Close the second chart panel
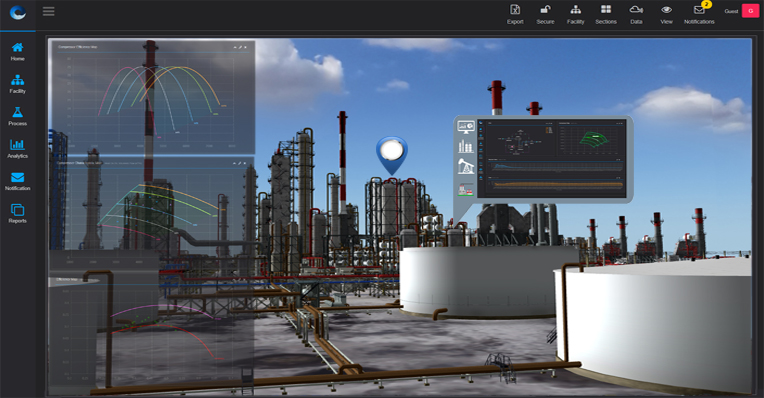This screenshot has height=398, width=764. pyautogui.click(x=245, y=163)
